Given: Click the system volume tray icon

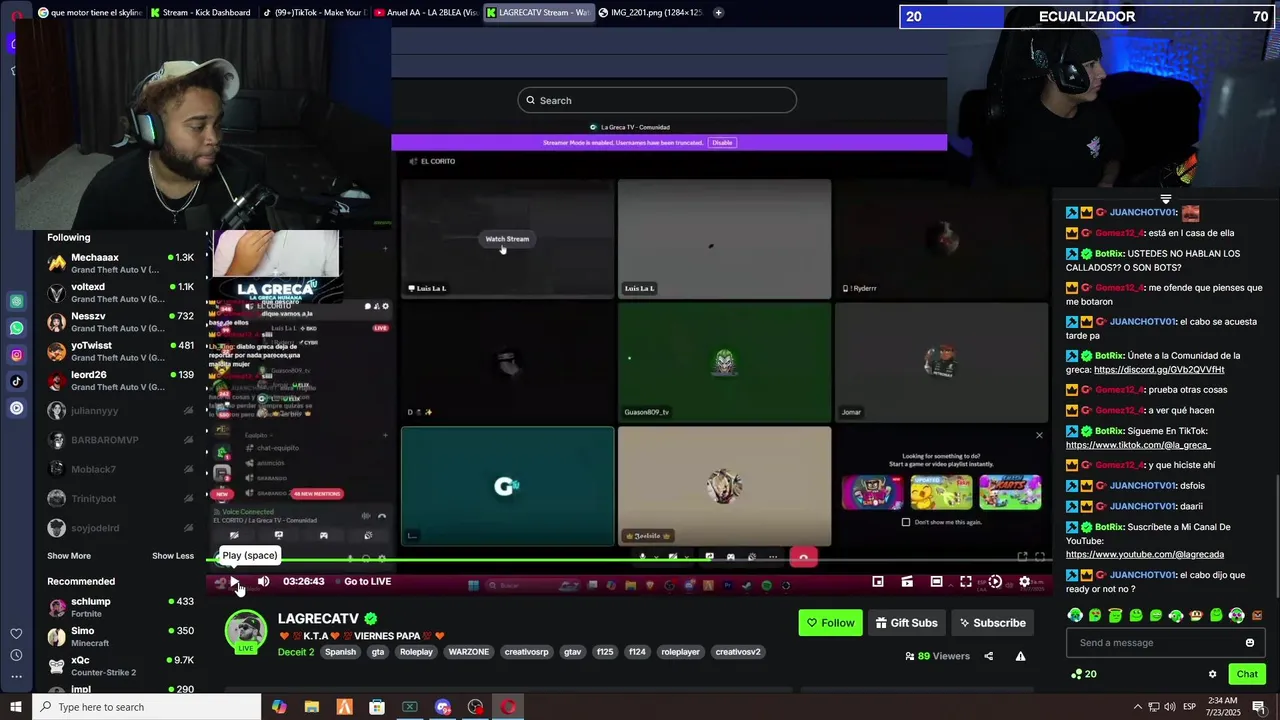Looking at the screenshot, I should coord(1170,707).
